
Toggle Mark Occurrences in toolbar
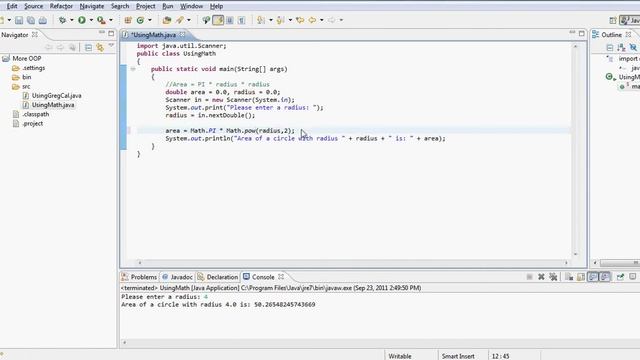point(218,20)
